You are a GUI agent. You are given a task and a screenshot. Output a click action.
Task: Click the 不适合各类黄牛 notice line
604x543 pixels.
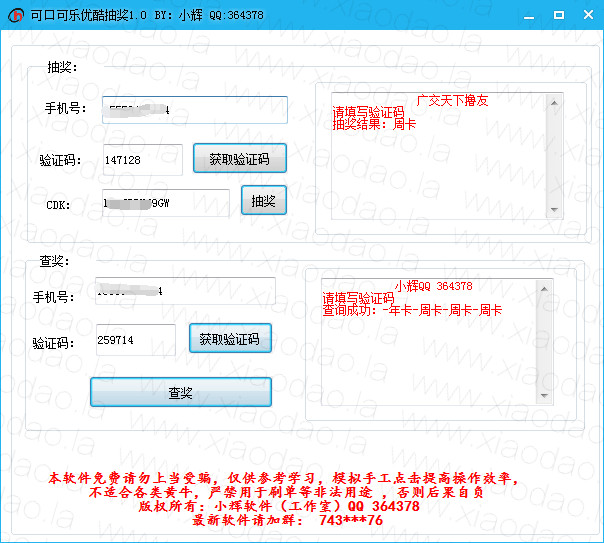coord(286,492)
